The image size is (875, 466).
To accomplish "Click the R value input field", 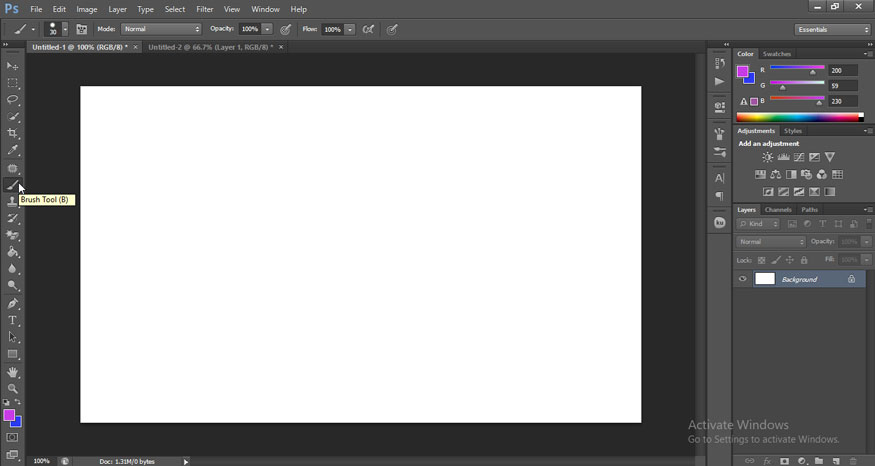I will pos(842,71).
